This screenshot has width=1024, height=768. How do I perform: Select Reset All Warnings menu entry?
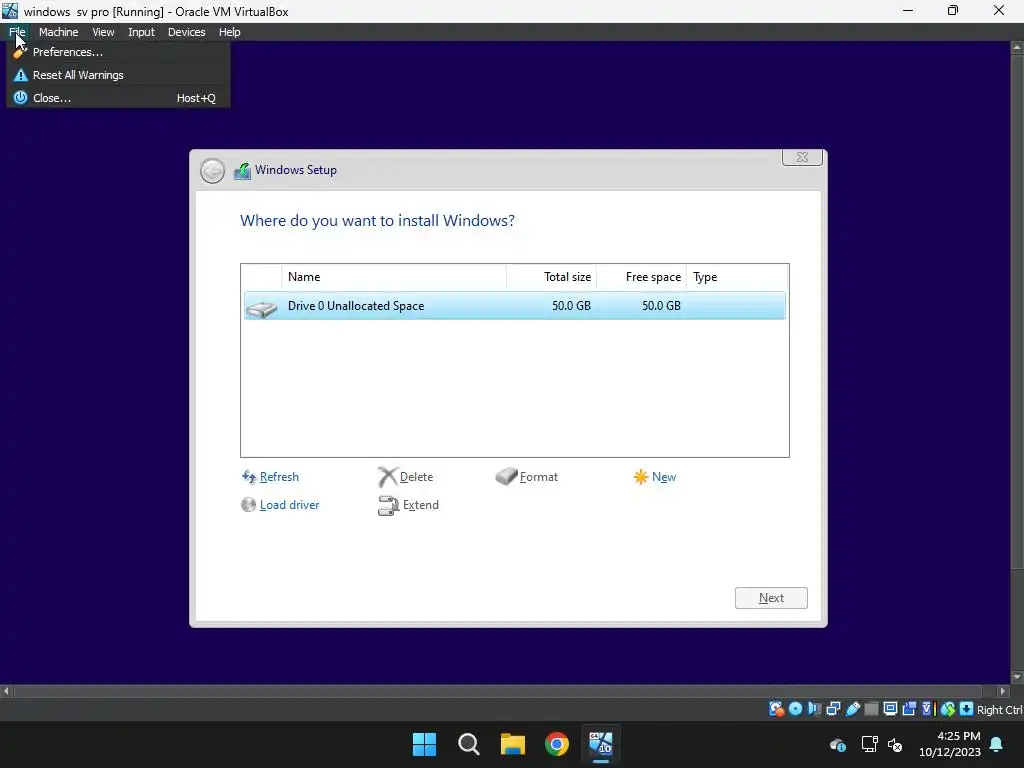point(118,75)
